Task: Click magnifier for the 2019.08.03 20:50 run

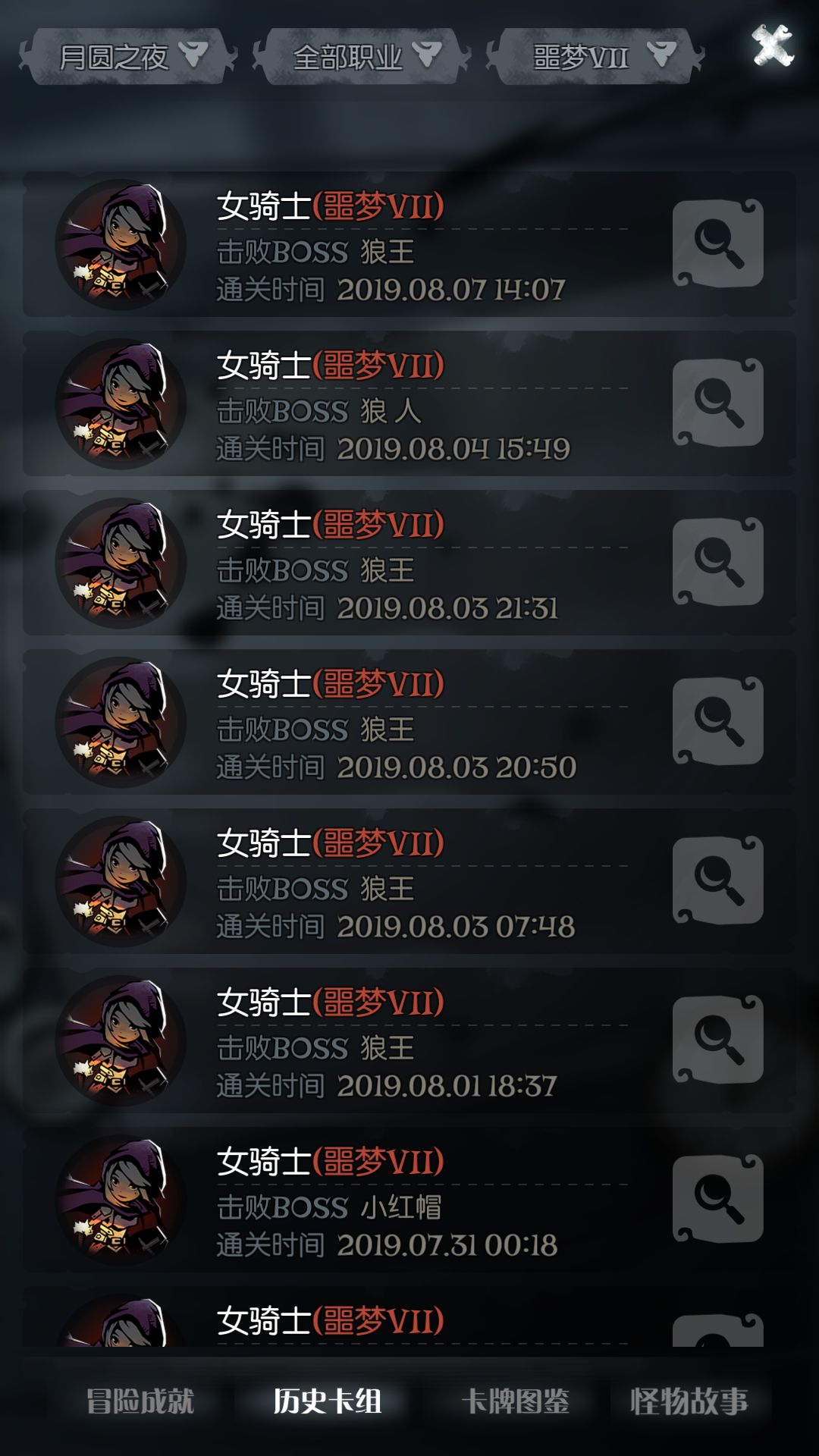Action: (x=717, y=721)
